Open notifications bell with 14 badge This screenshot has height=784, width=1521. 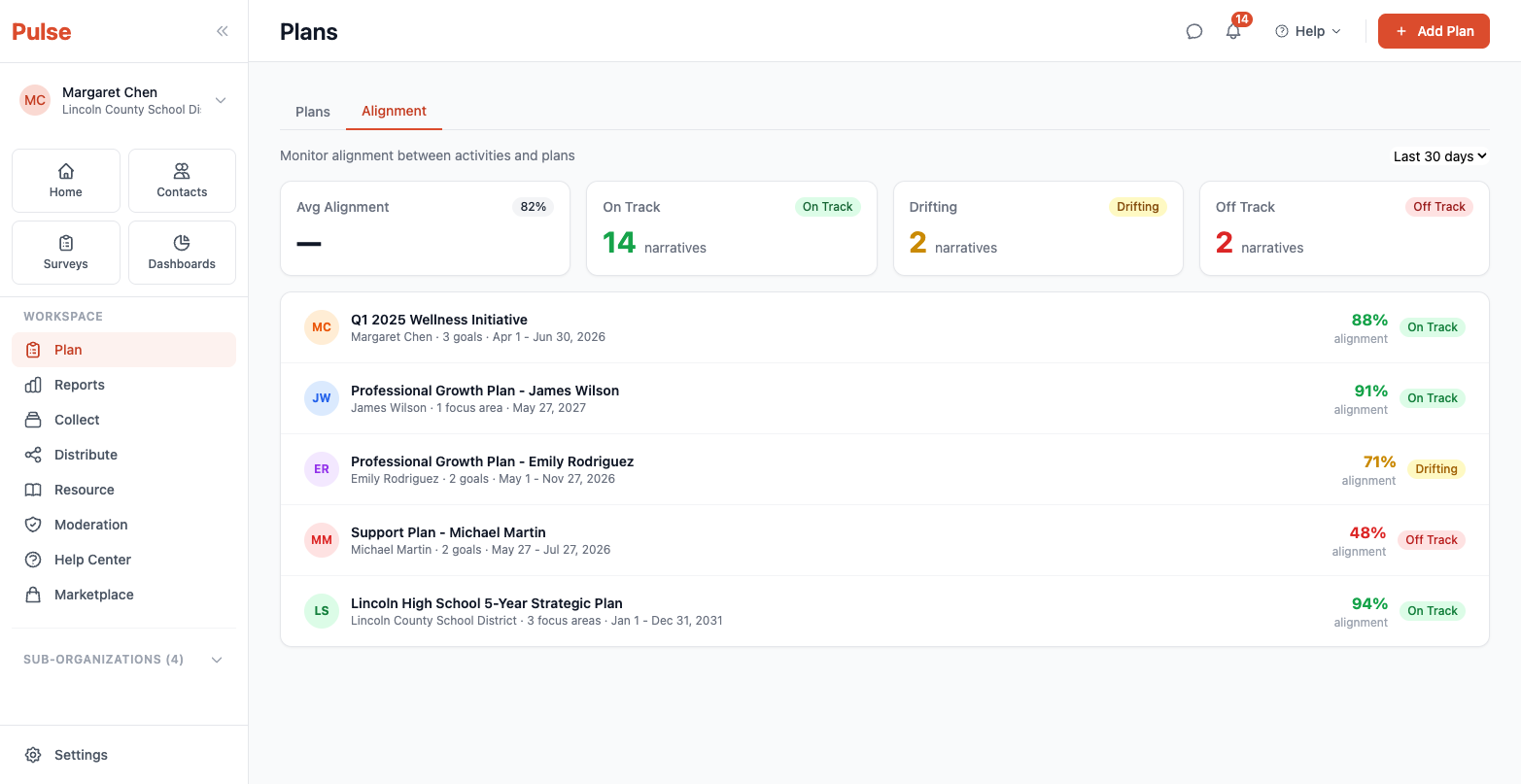(x=1233, y=31)
